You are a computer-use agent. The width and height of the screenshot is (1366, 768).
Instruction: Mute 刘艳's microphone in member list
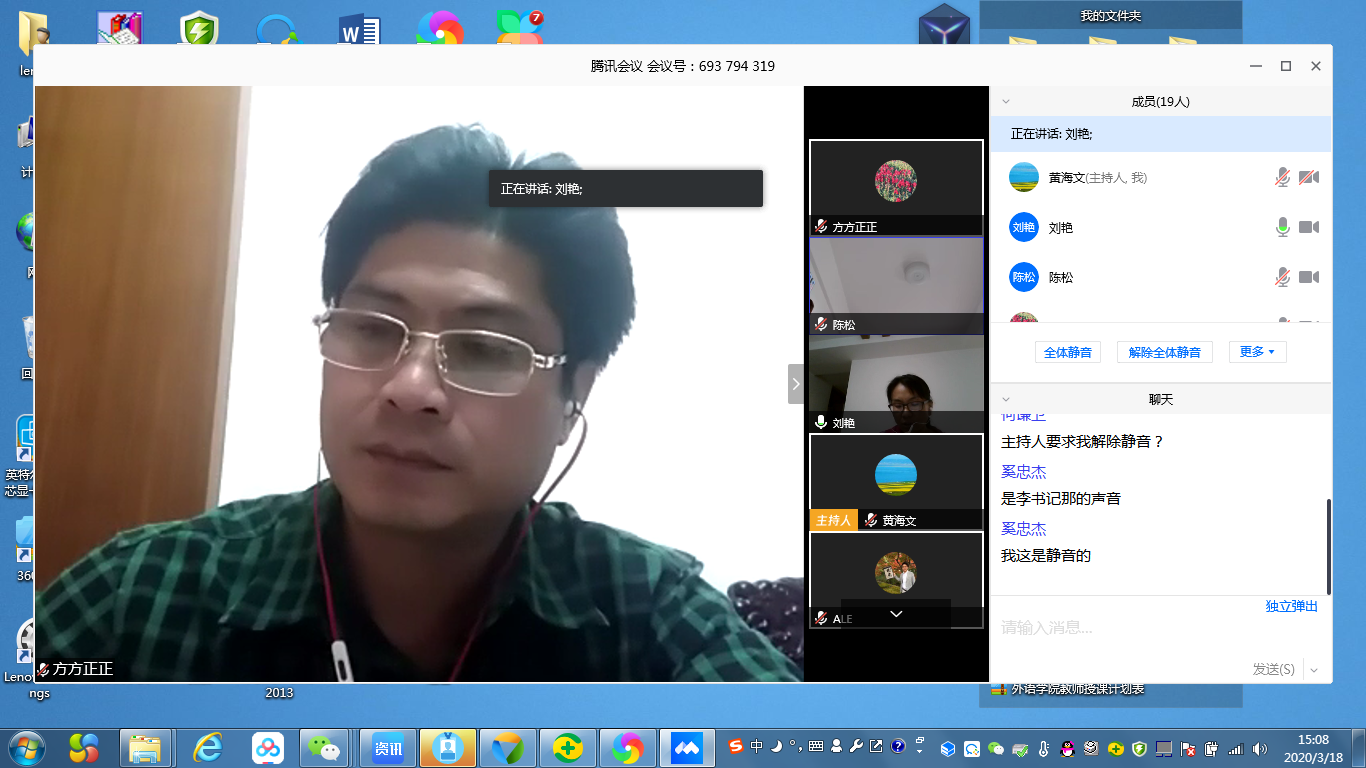click(1282, 228)
